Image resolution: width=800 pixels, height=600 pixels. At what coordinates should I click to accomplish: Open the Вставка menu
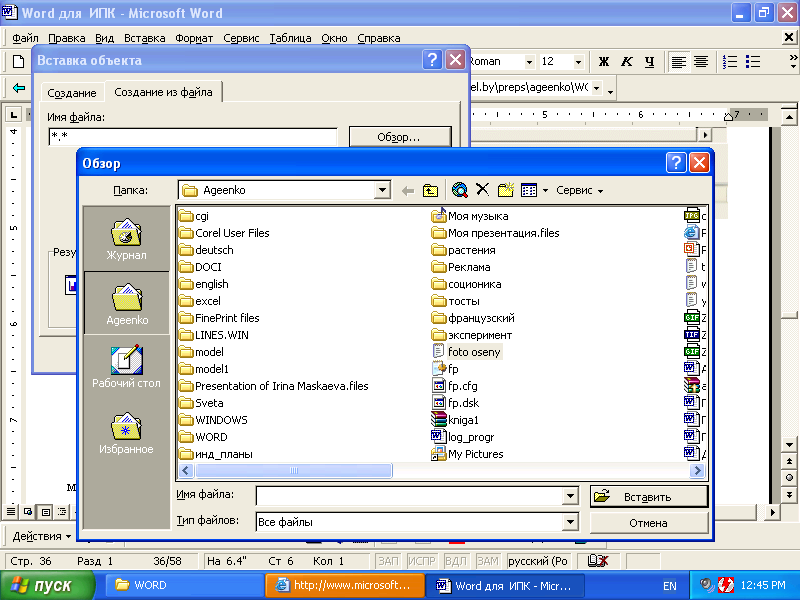click(x=144, y=38)
